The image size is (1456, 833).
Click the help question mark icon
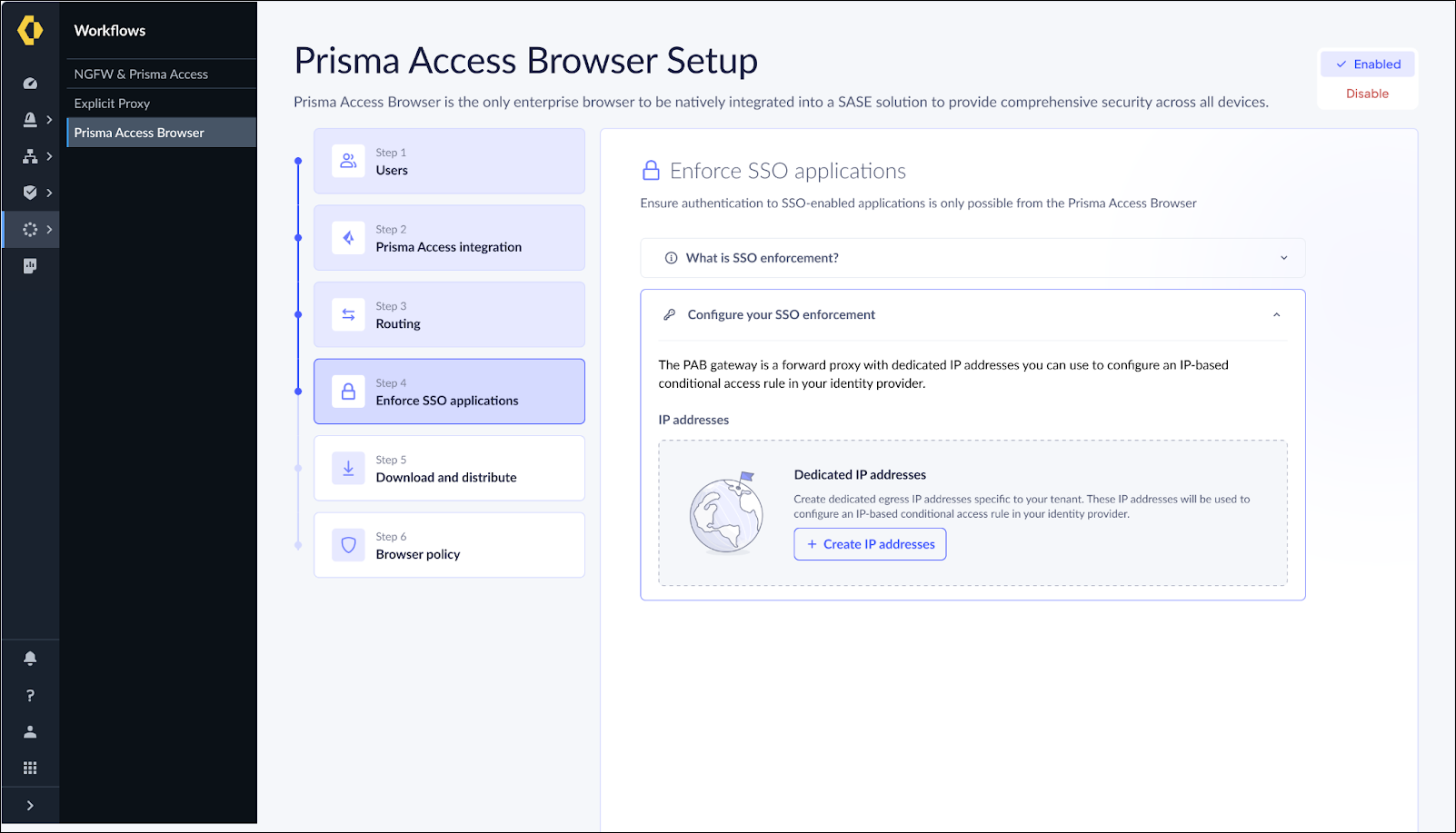[x=30, y=695]
